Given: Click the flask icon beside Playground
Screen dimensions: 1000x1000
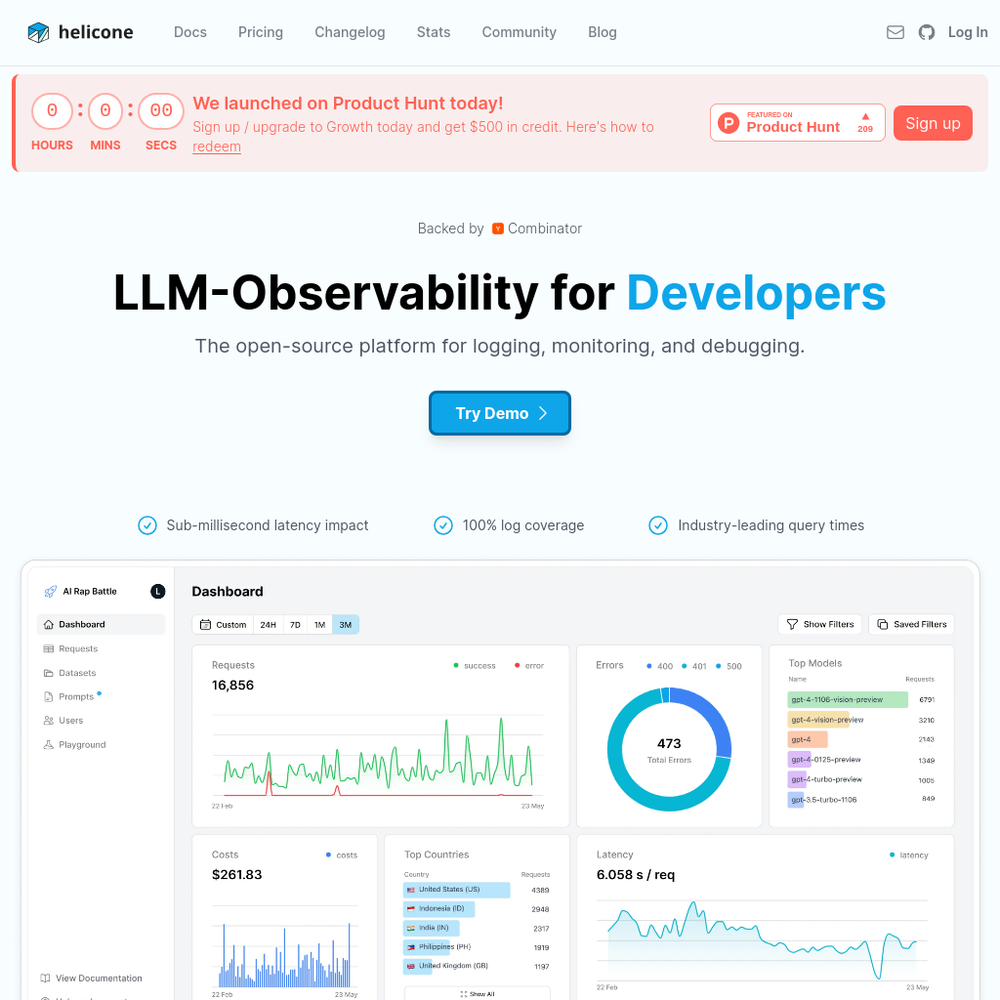Looking at the screenshot, I should pyautogui.click(x=48, y=744).
